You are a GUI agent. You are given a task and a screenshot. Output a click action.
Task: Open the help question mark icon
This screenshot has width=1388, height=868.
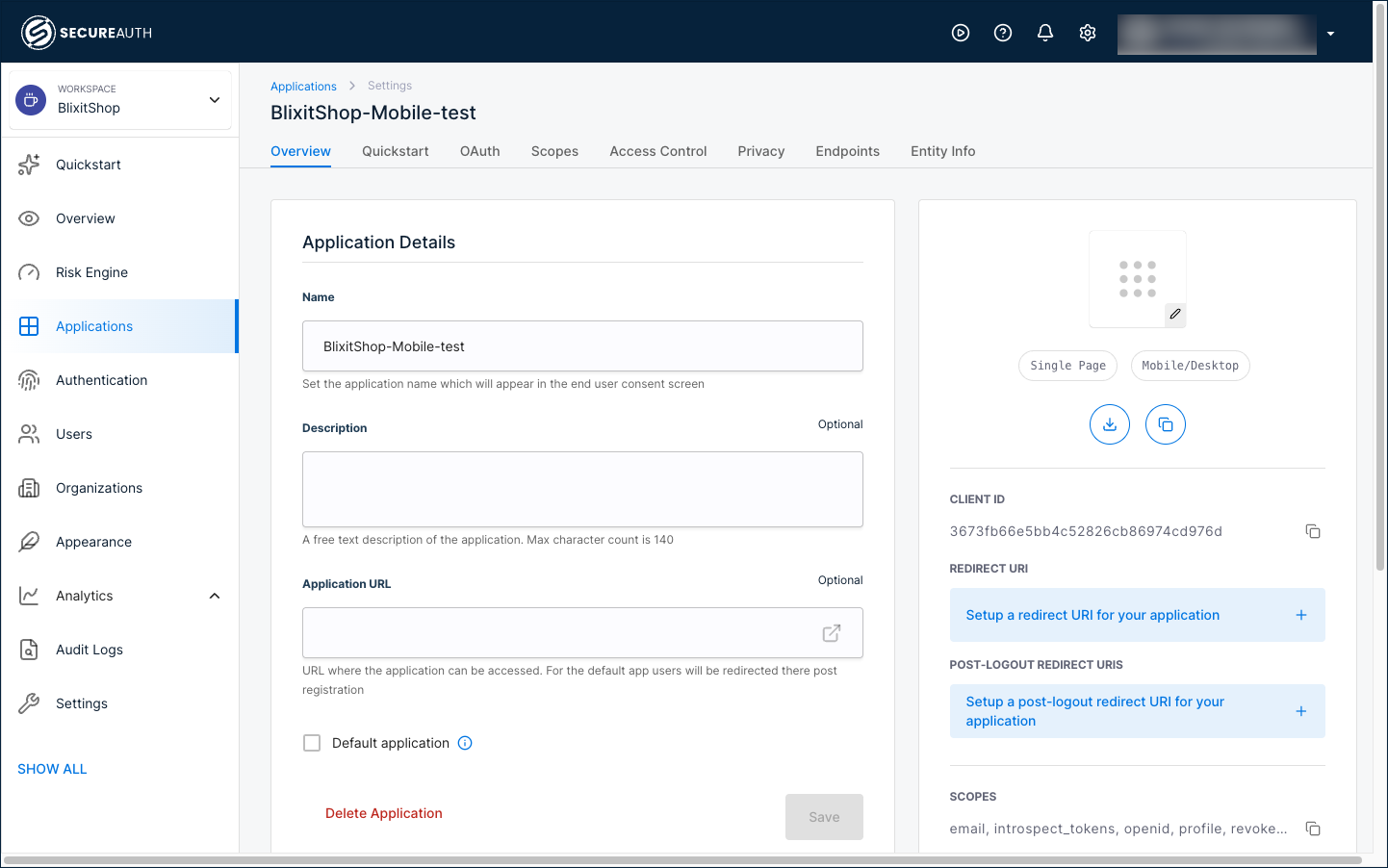point(1003,33)
